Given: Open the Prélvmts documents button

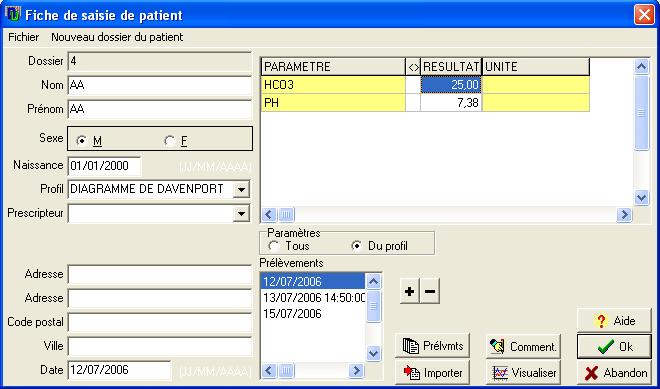Looking at the screenshot, I should 432,346.
